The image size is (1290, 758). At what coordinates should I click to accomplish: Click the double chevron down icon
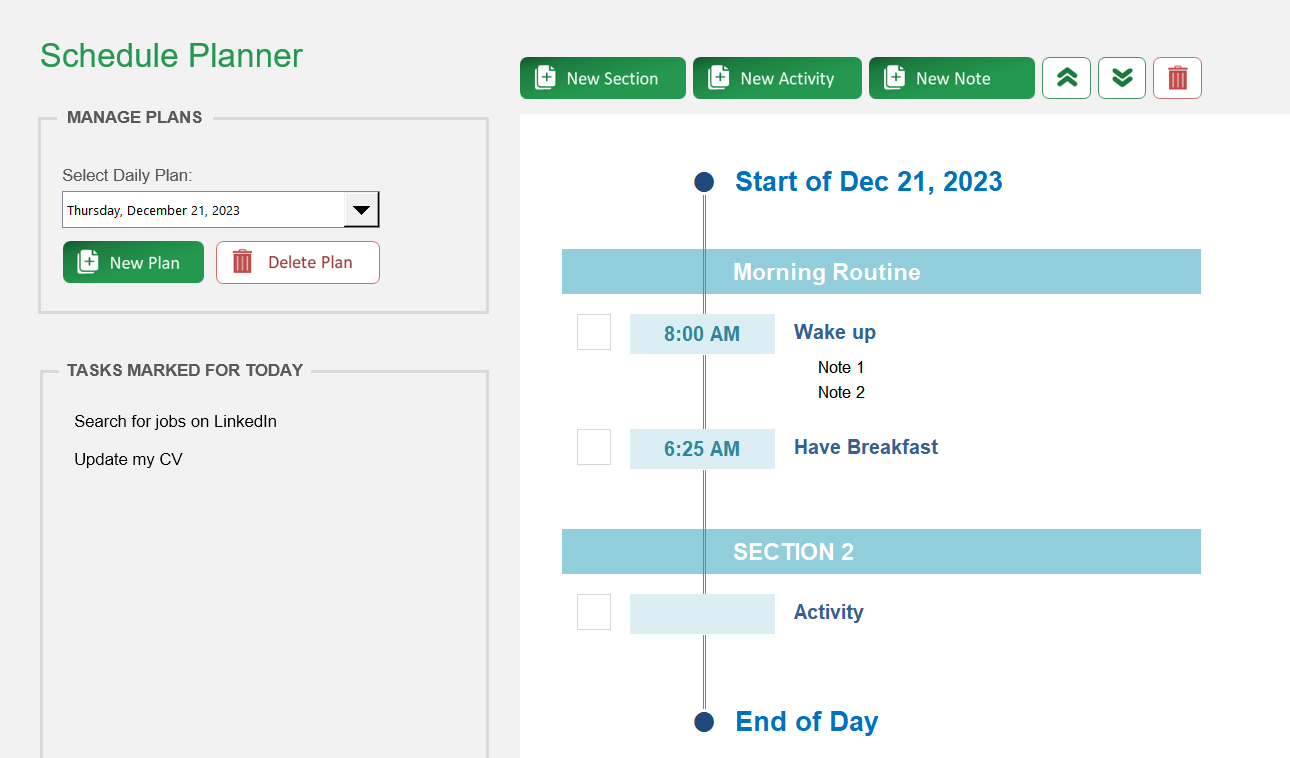click(x=1121, y=77)
